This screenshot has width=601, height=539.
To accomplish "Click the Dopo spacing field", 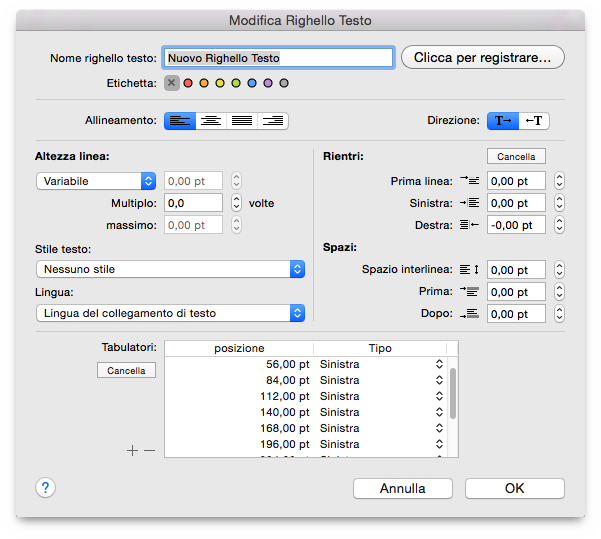I will coord(516,314).
